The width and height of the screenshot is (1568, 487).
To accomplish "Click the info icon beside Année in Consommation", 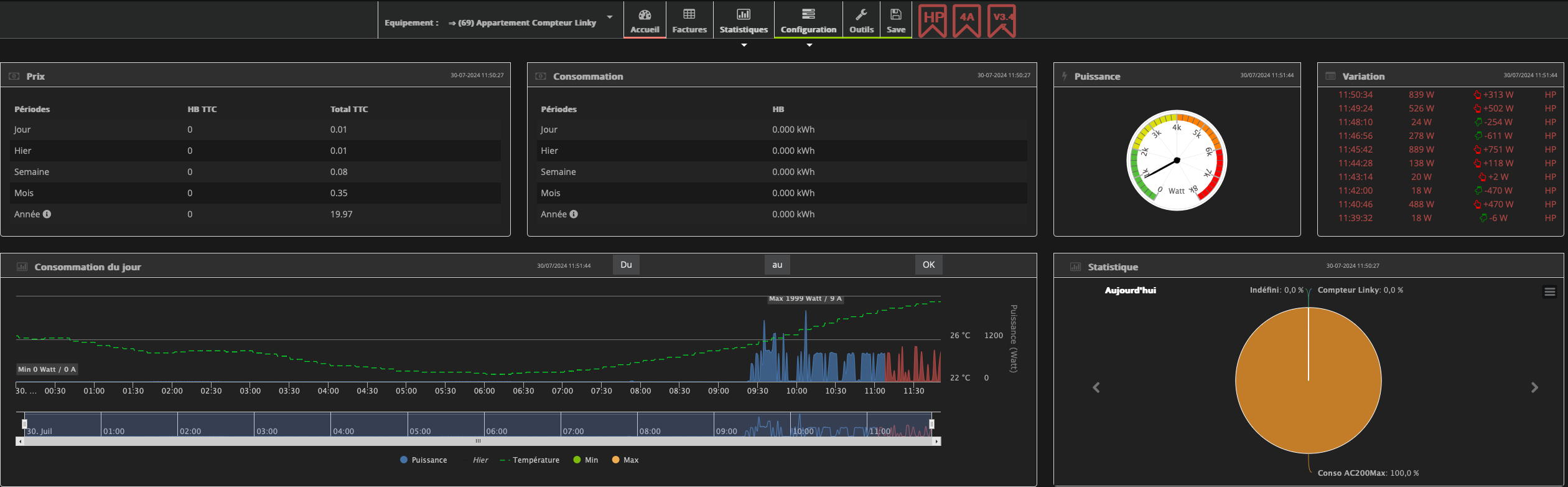I will [x=574, y=214].
